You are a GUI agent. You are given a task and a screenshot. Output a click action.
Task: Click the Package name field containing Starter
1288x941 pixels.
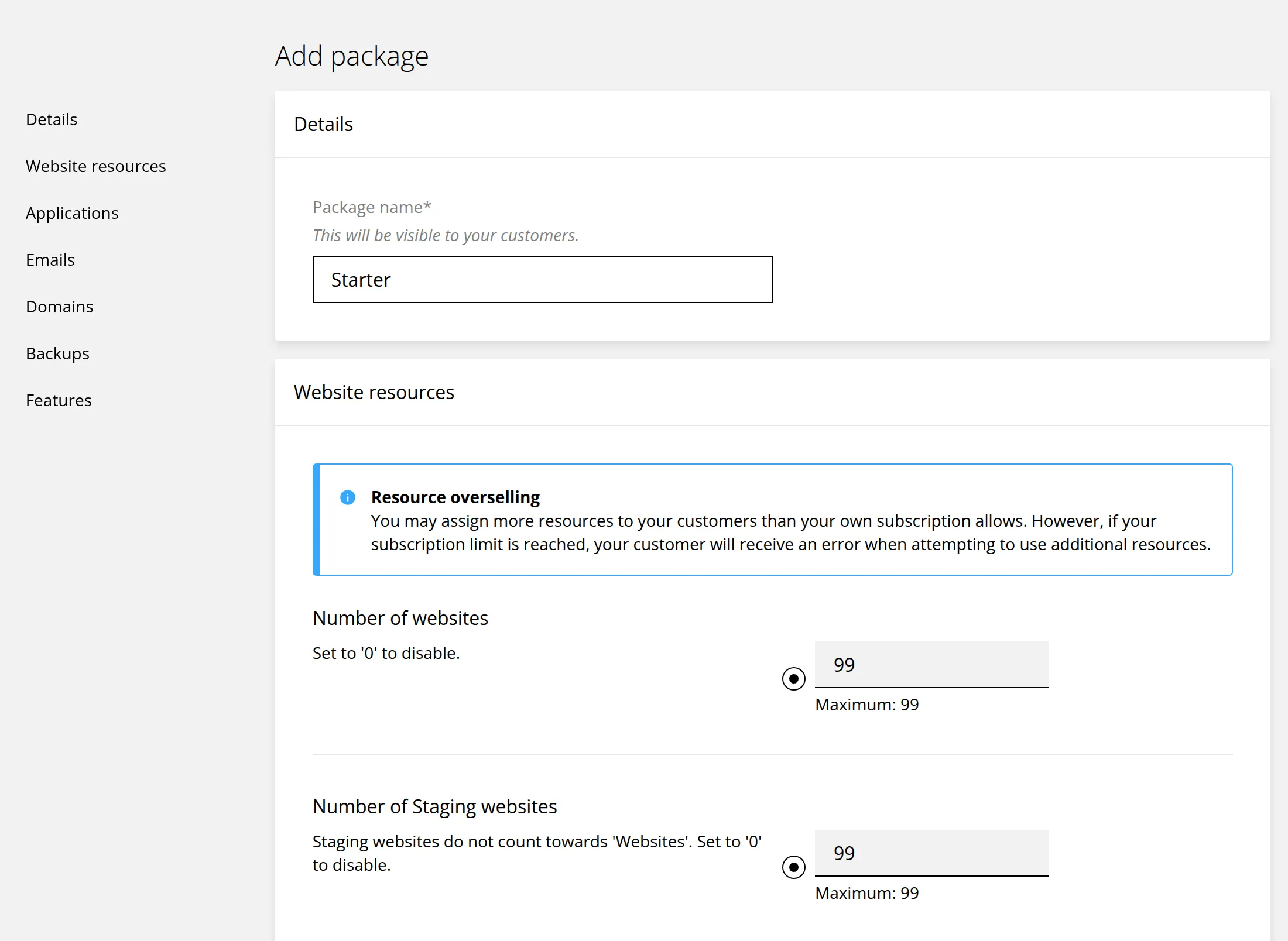543,280
